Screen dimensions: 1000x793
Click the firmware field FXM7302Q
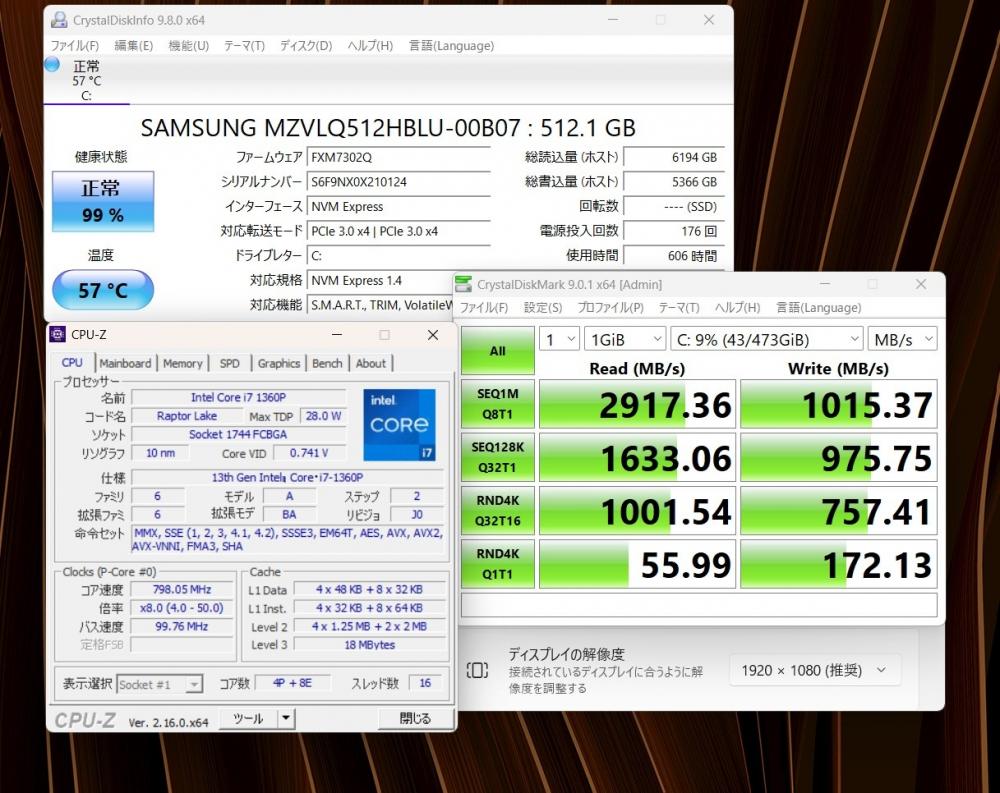[399, 157]
